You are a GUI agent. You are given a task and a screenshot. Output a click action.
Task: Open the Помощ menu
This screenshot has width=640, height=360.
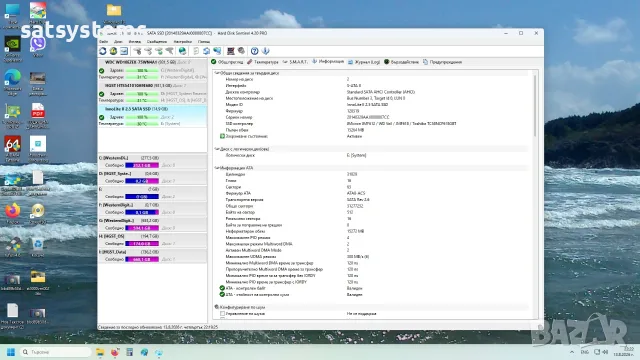coord(204,42)
